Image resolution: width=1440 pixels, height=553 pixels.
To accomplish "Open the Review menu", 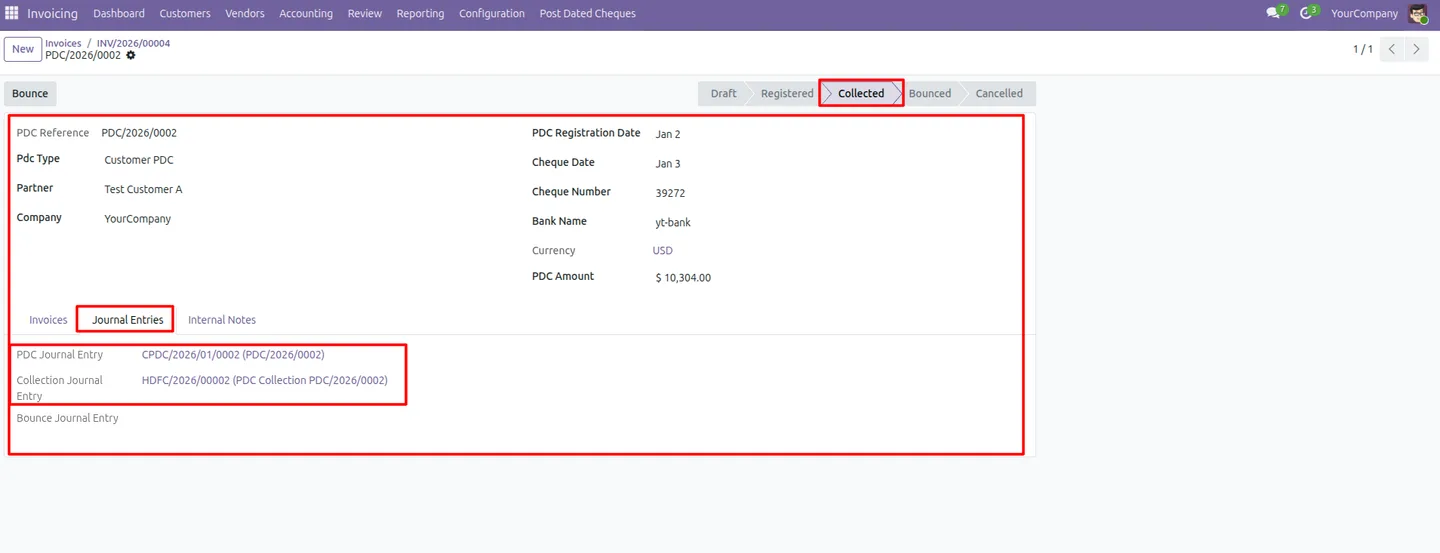I will tap(365, 13).
